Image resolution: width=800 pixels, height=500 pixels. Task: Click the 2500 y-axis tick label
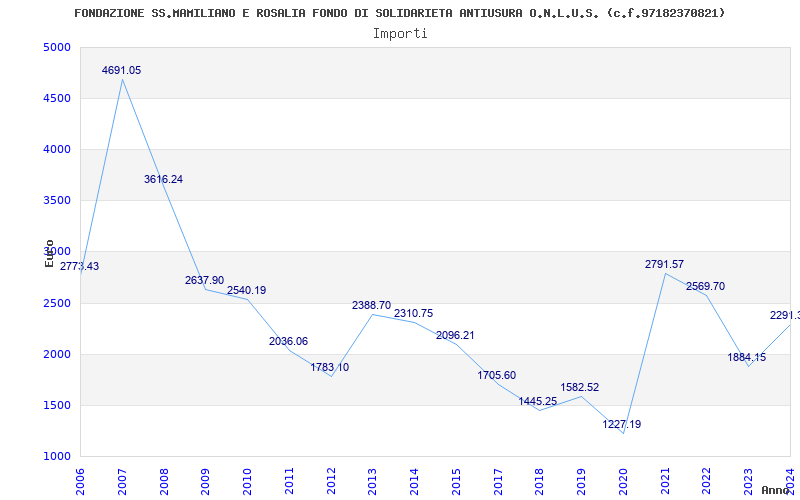pos(57,304)
